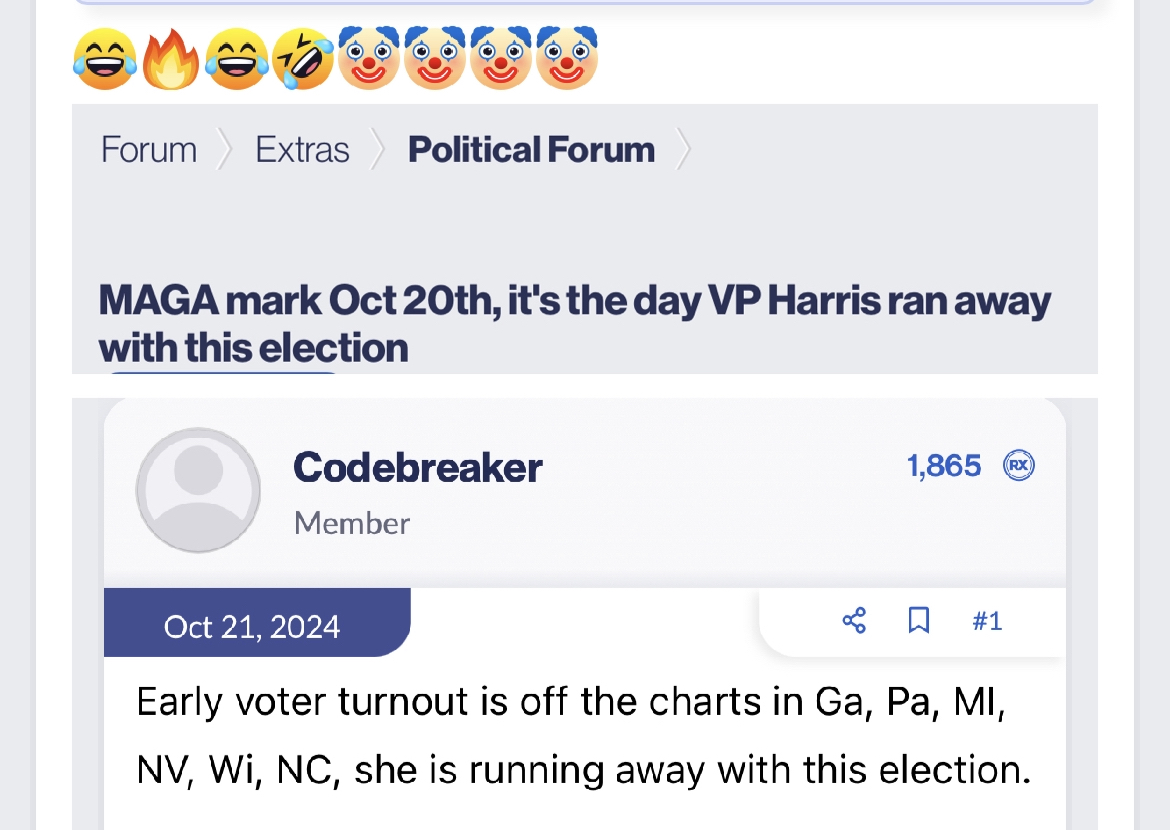Open the MAGA mark Oct 20th thread title

(x=574, y=324)
